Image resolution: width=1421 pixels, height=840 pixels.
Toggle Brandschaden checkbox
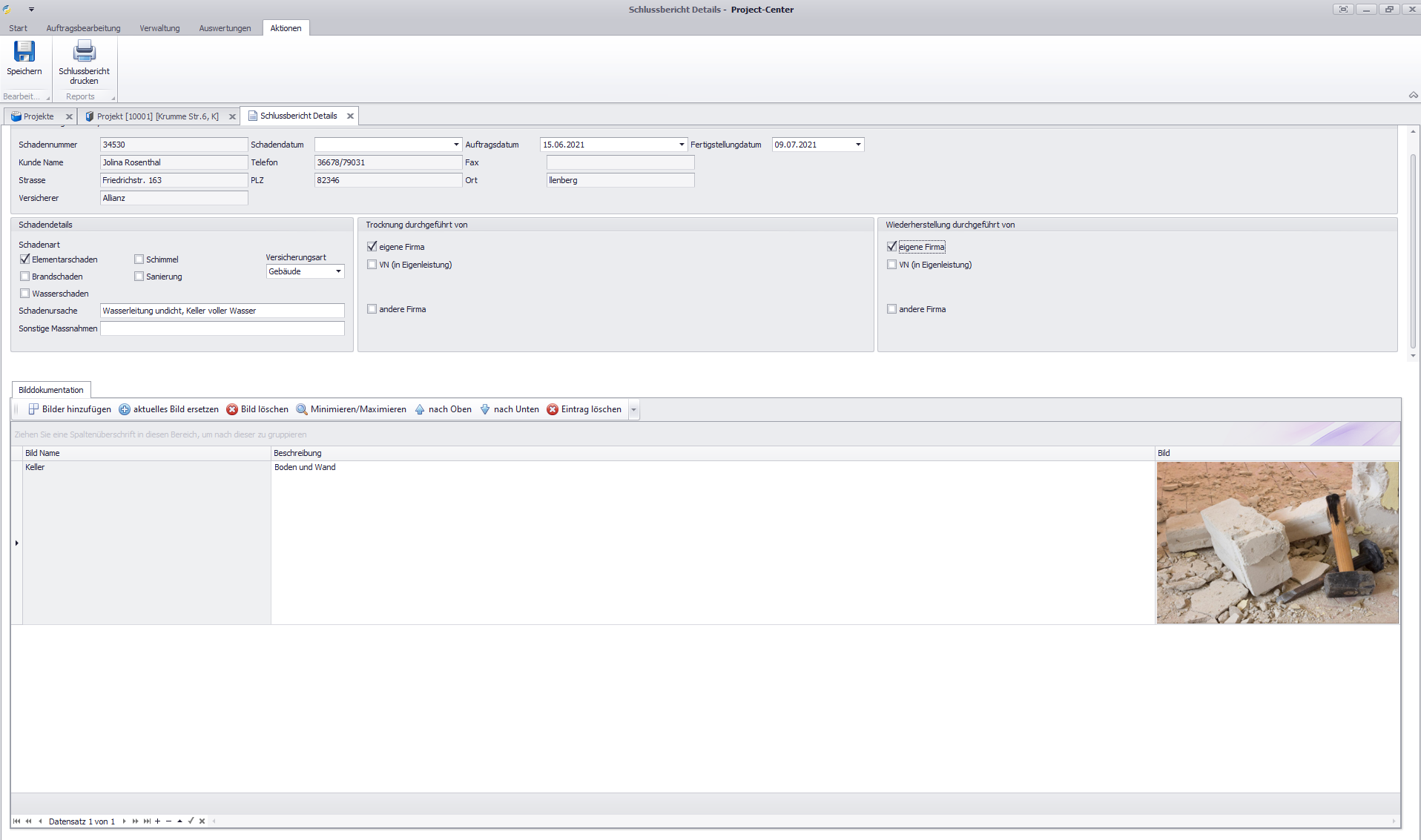(x=25, y=276)
